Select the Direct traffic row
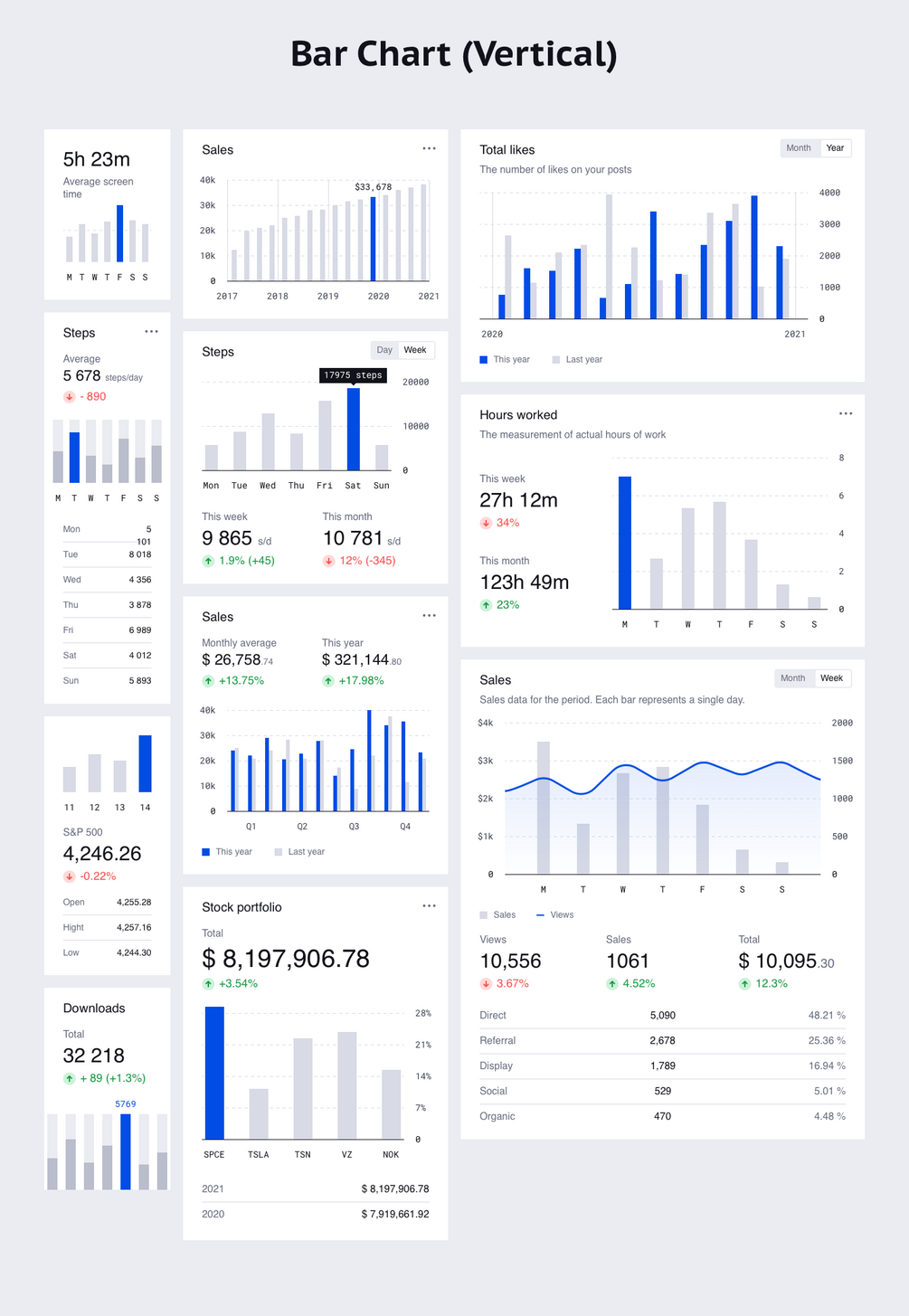This screenshot has height=1316, width=909. click(x=663, y=1016)
